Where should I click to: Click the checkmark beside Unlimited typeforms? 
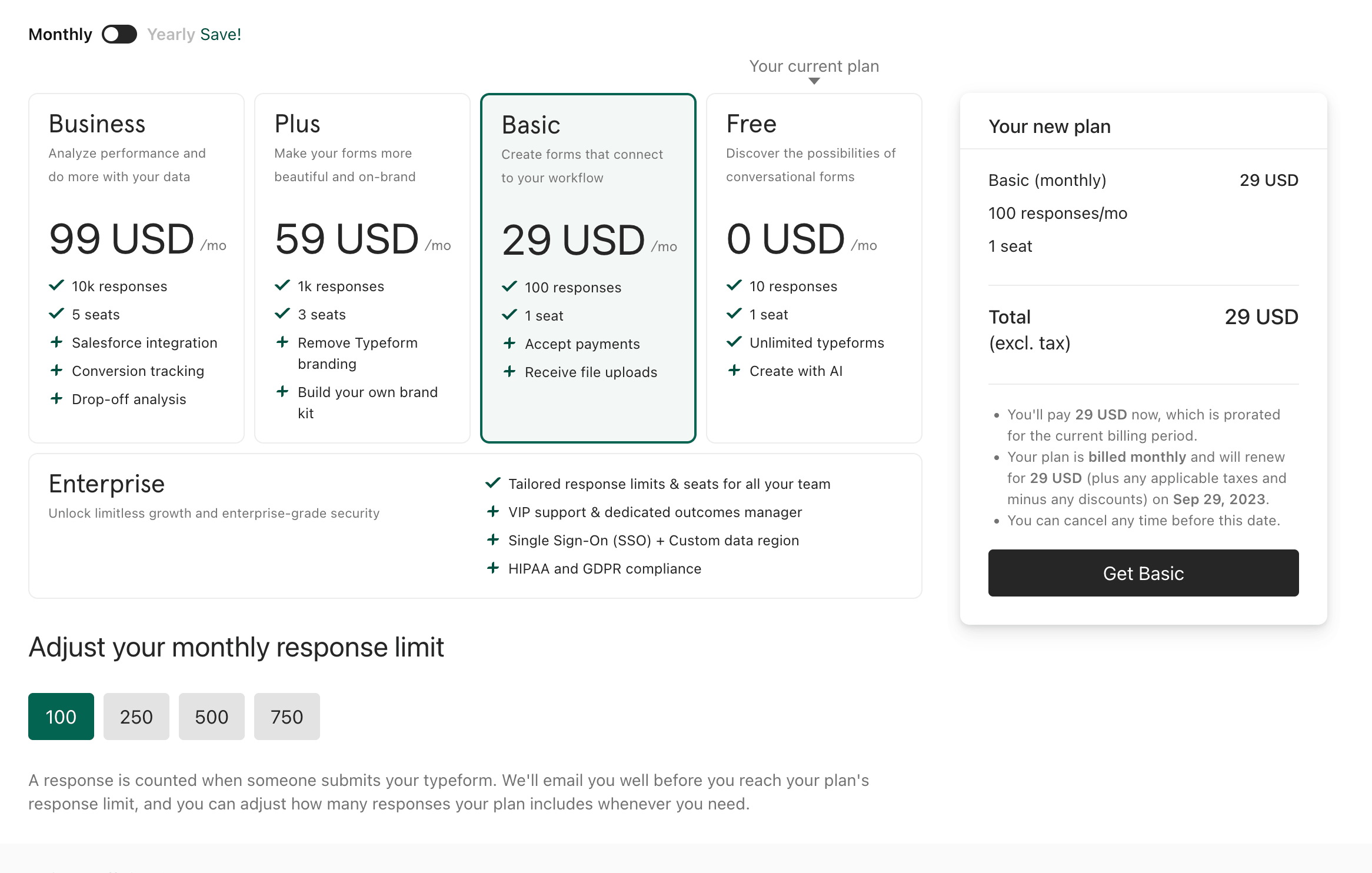734,342
